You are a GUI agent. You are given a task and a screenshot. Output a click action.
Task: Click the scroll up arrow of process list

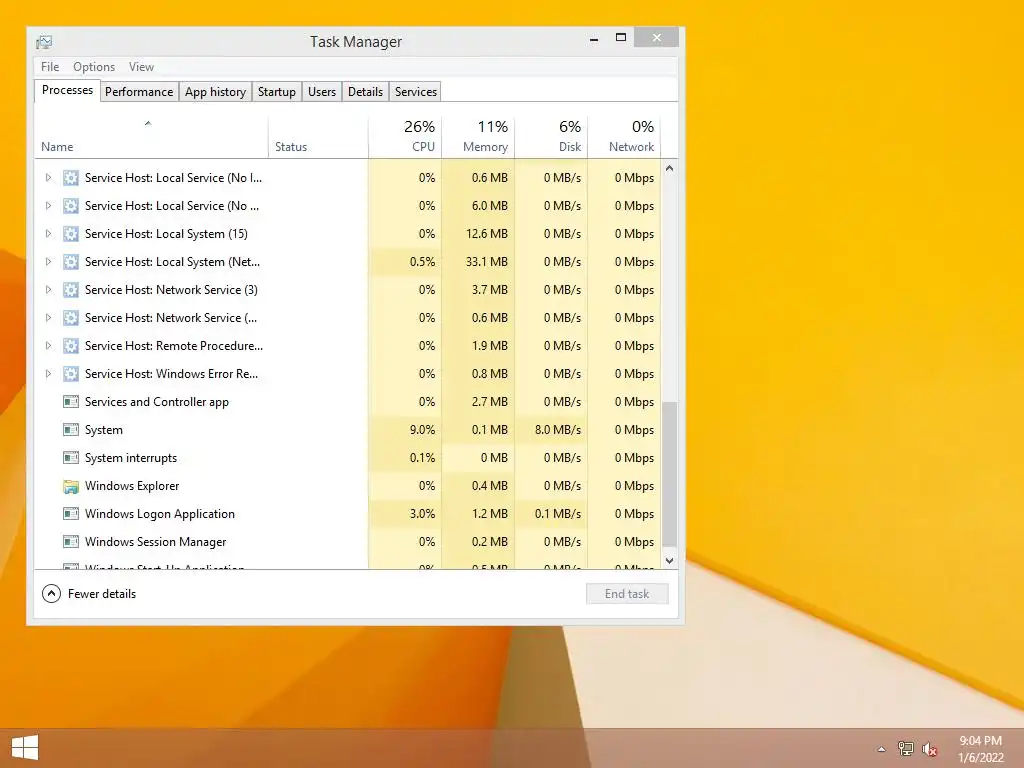pos(669,168)
